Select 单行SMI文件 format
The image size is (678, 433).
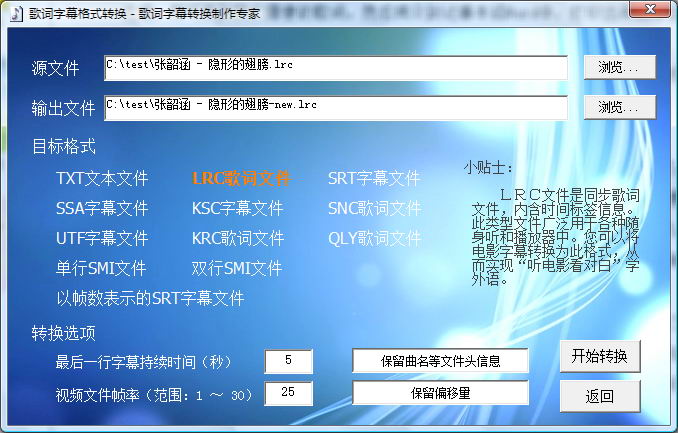coord(101,269)
